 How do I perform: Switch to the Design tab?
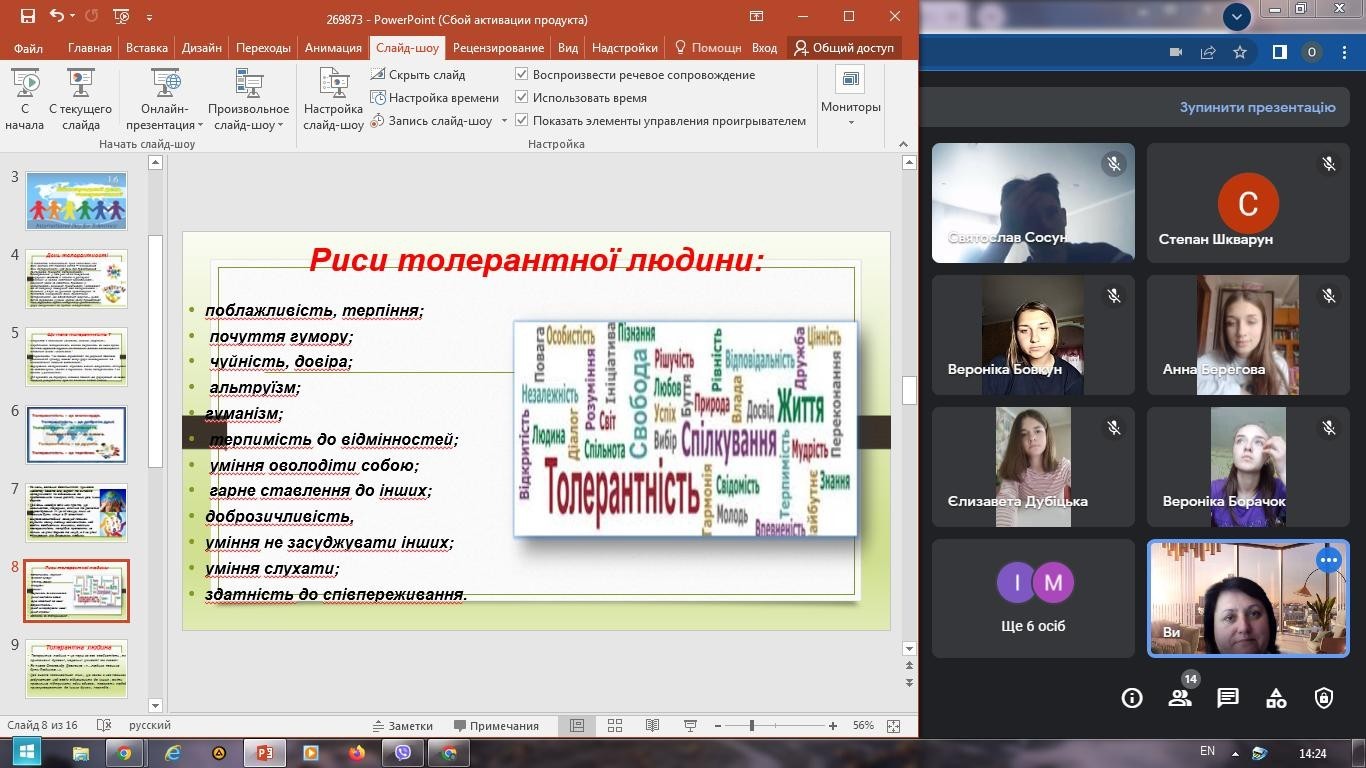pyautogui.click(x=201, y=48)
